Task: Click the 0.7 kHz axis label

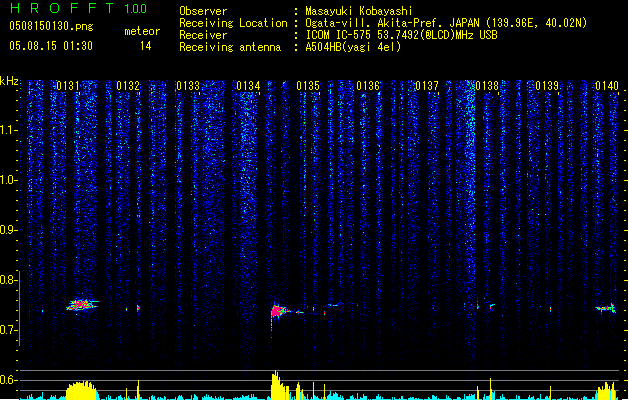Action: [x=9, y=330]
